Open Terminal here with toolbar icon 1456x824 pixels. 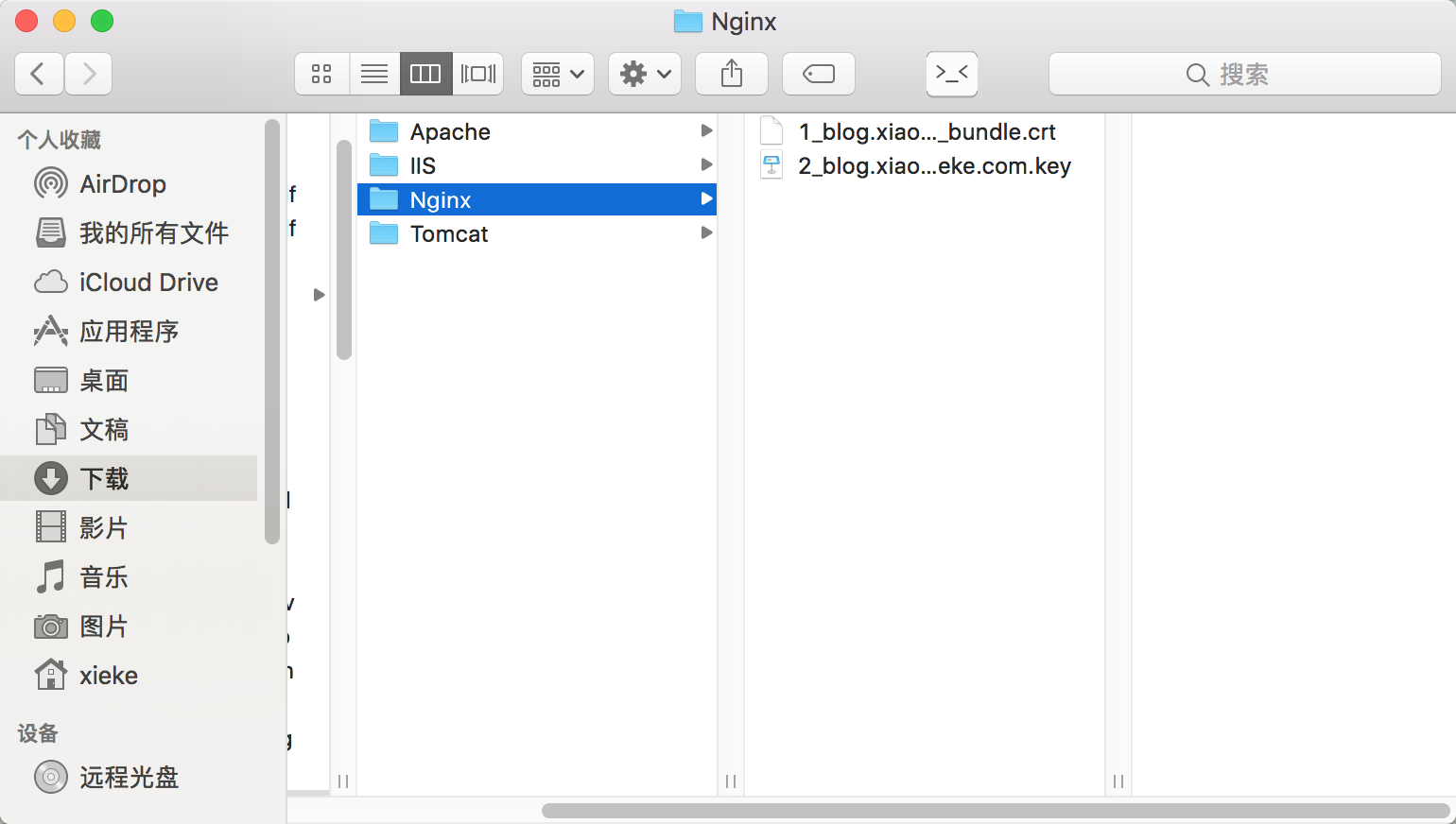tap(952, 74)
